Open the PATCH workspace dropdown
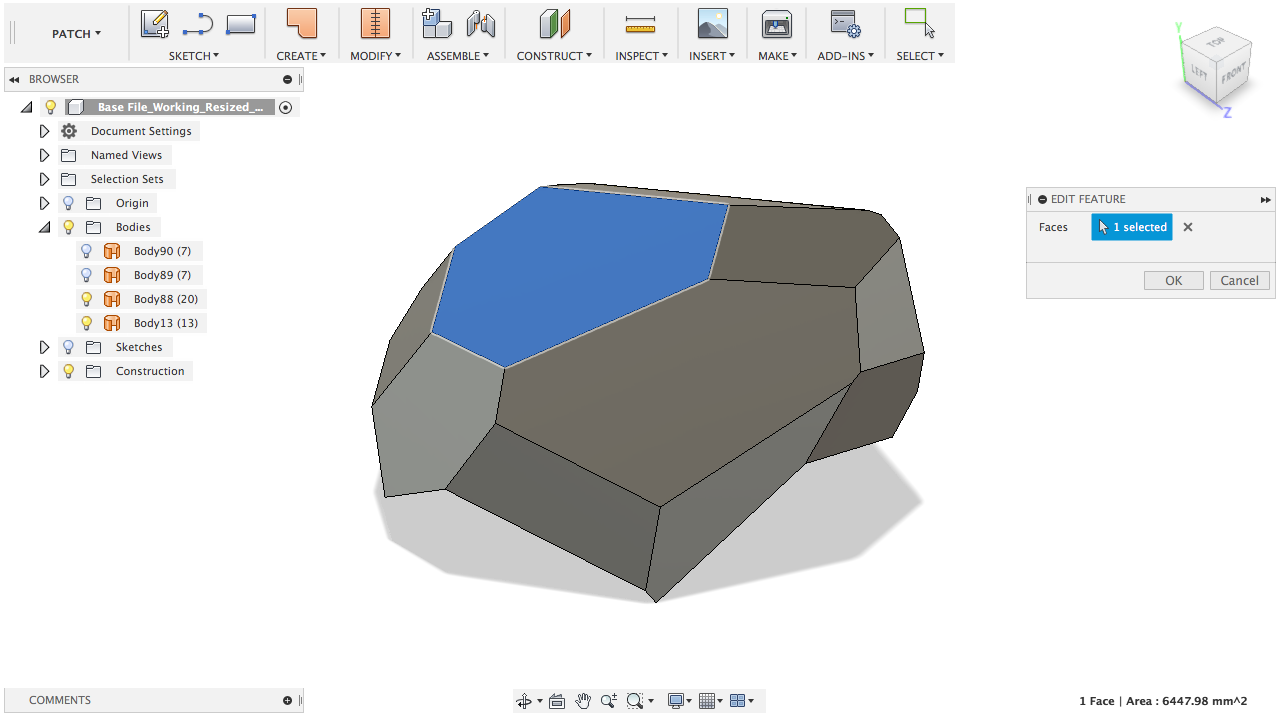 [77, 34]
